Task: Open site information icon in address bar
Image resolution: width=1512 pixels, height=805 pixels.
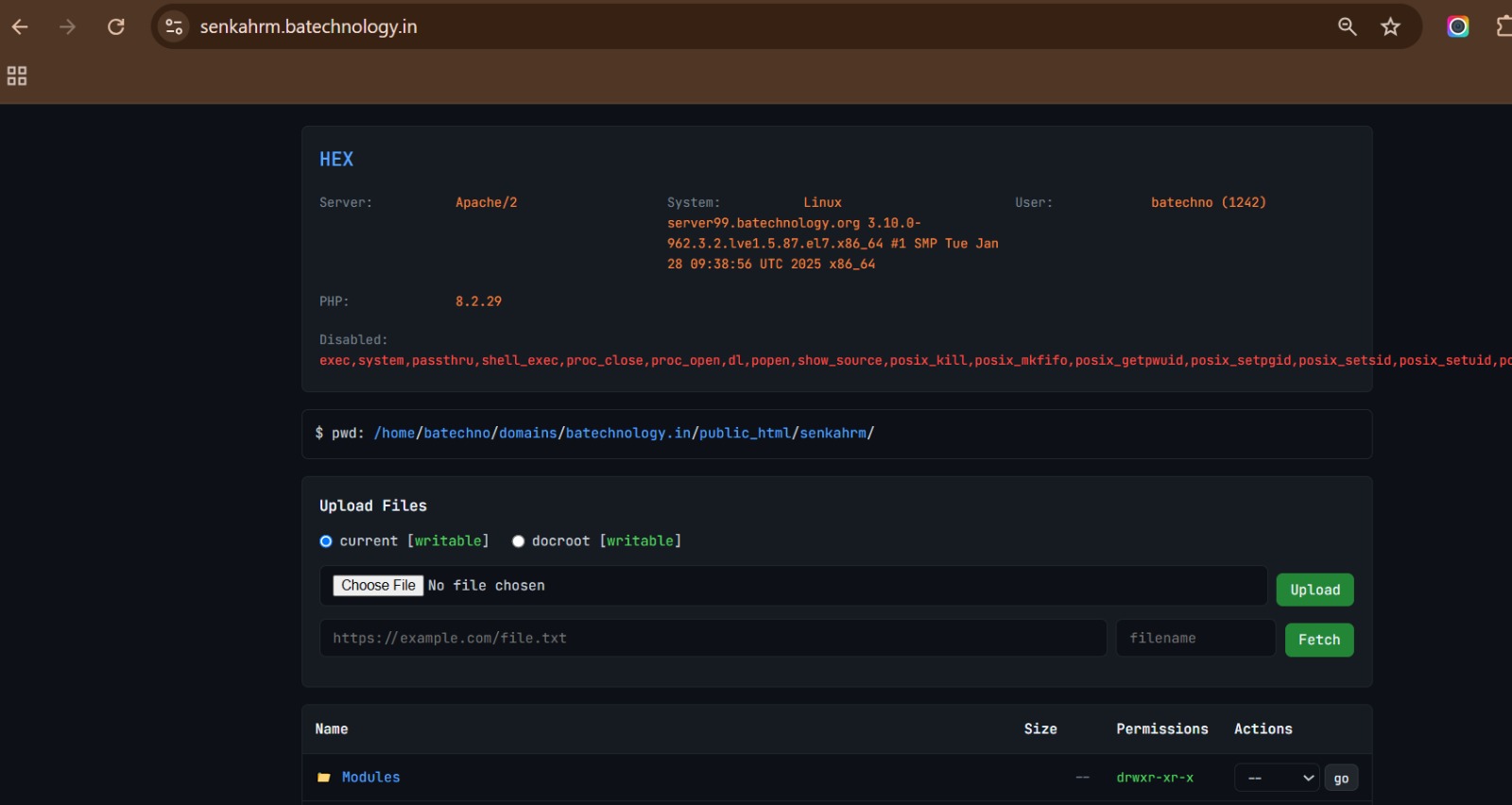Action: click(174, 26)
